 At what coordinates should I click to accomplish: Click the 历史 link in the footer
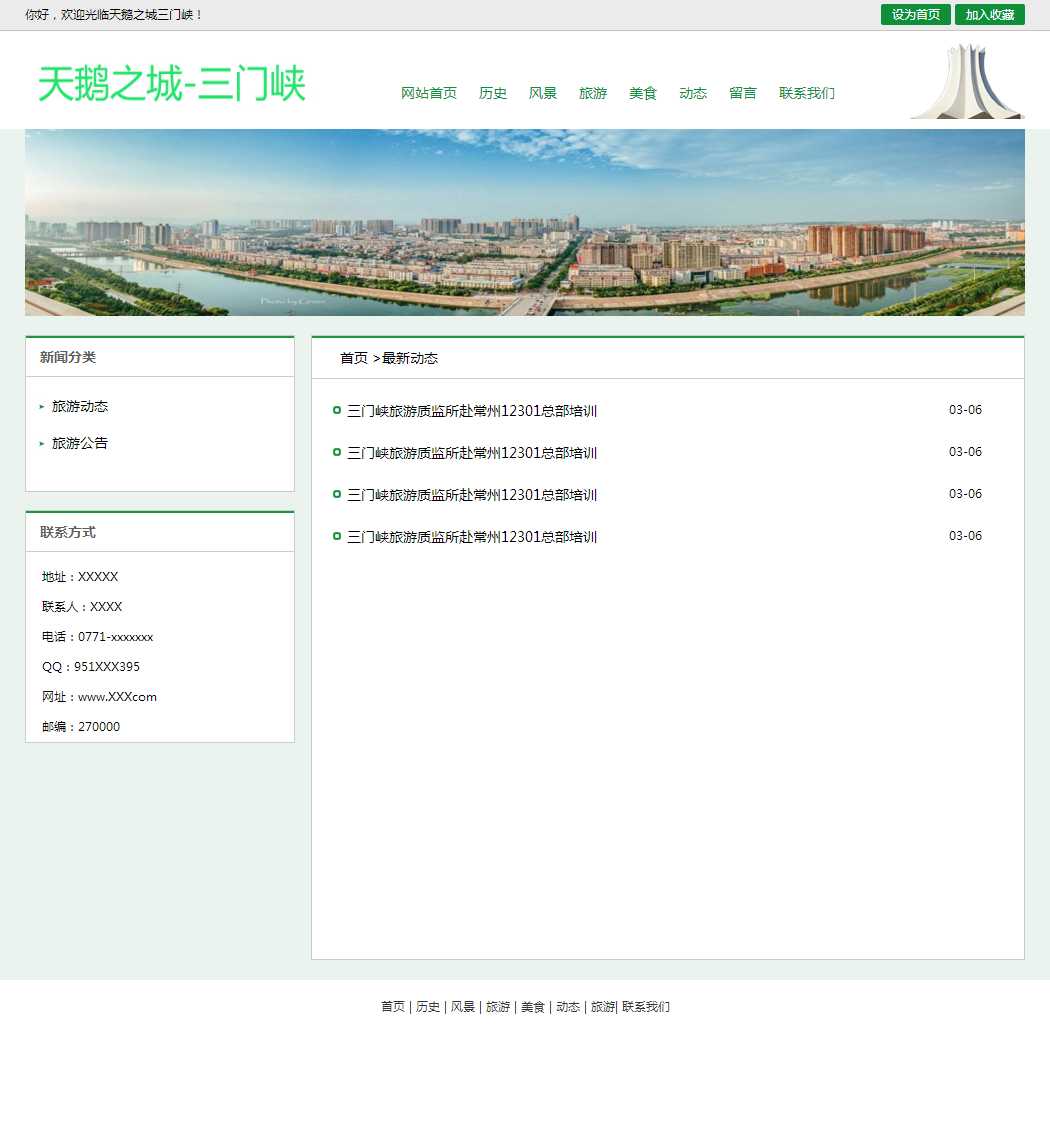[x=427, y=1007]
